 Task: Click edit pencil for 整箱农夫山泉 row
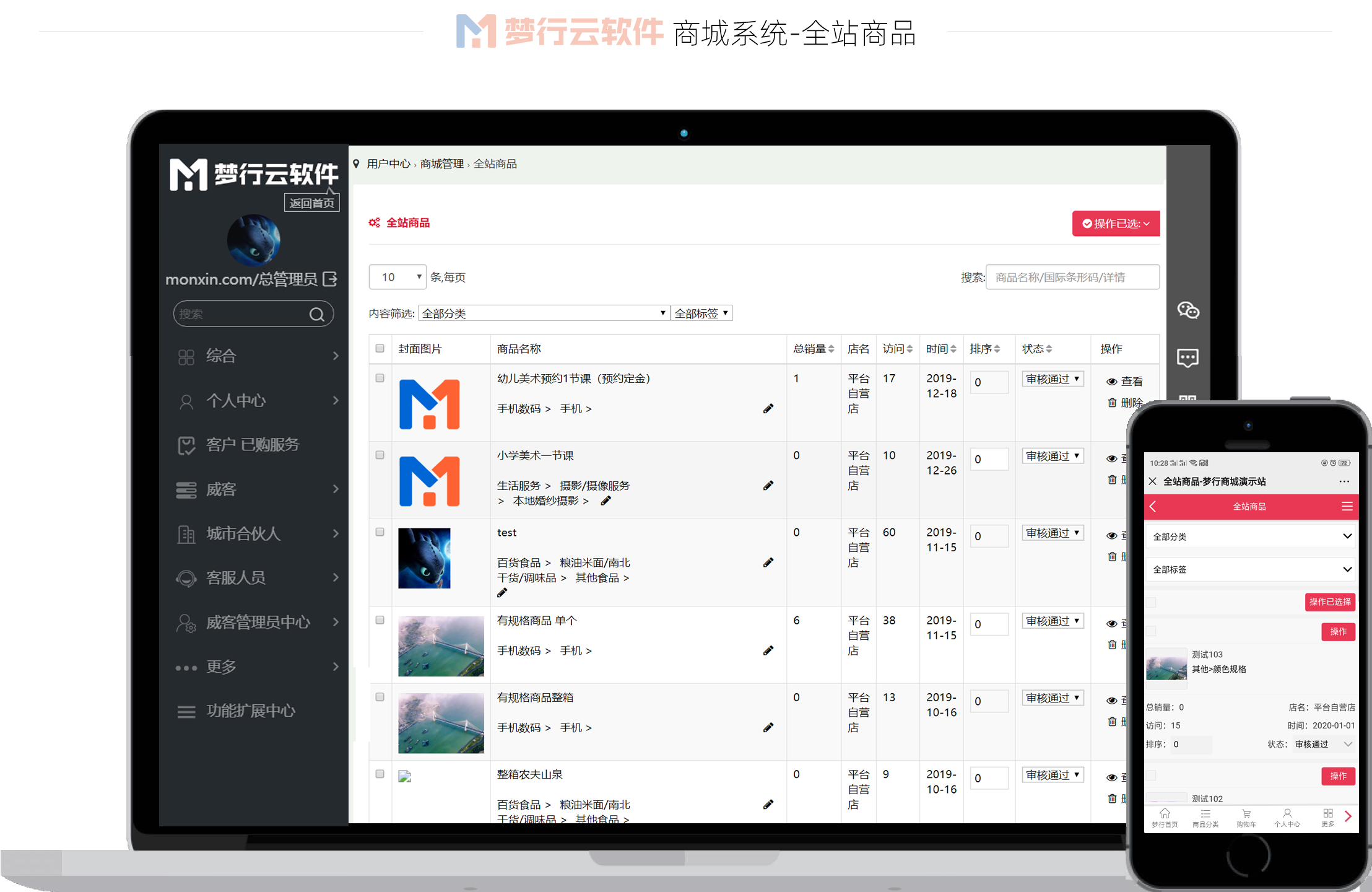pyautogui.click(x=768, y=805)
